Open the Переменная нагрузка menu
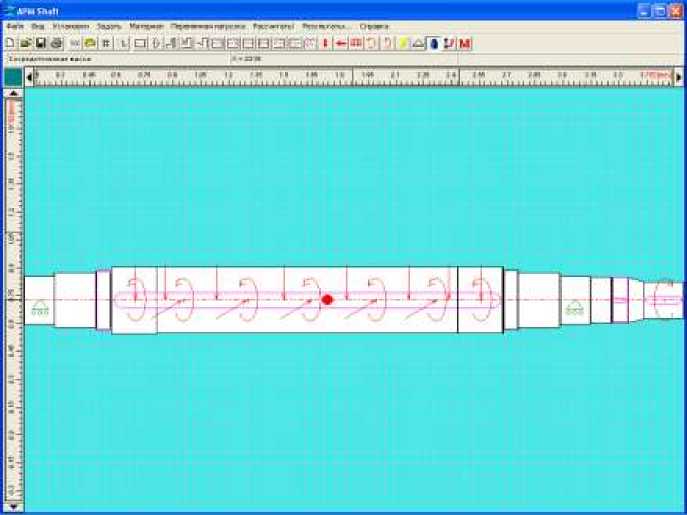 coord(208,26)
